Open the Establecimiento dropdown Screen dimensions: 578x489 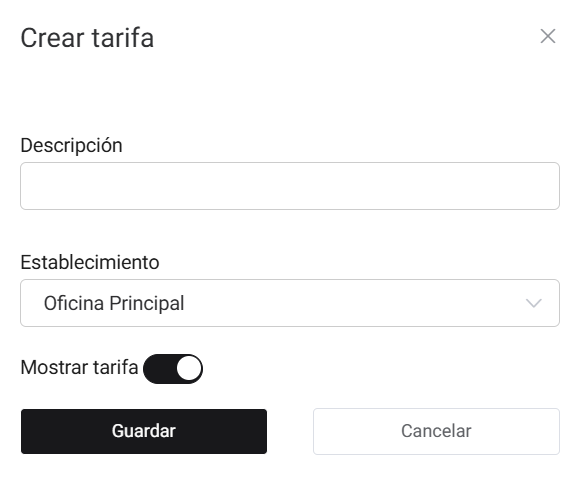[290, 303]
